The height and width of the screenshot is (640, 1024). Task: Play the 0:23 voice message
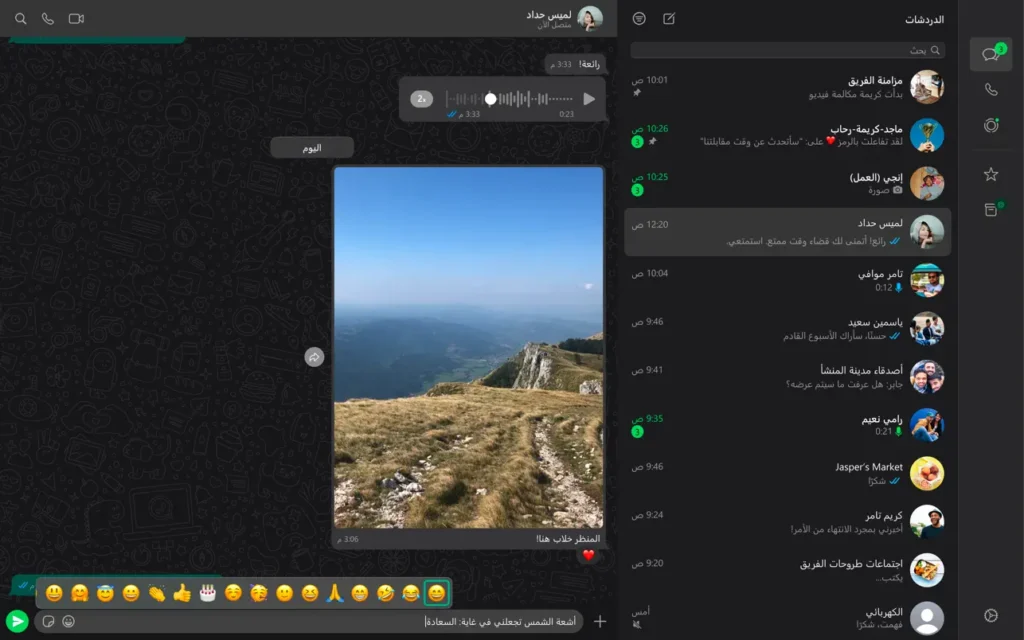[589, 99]
